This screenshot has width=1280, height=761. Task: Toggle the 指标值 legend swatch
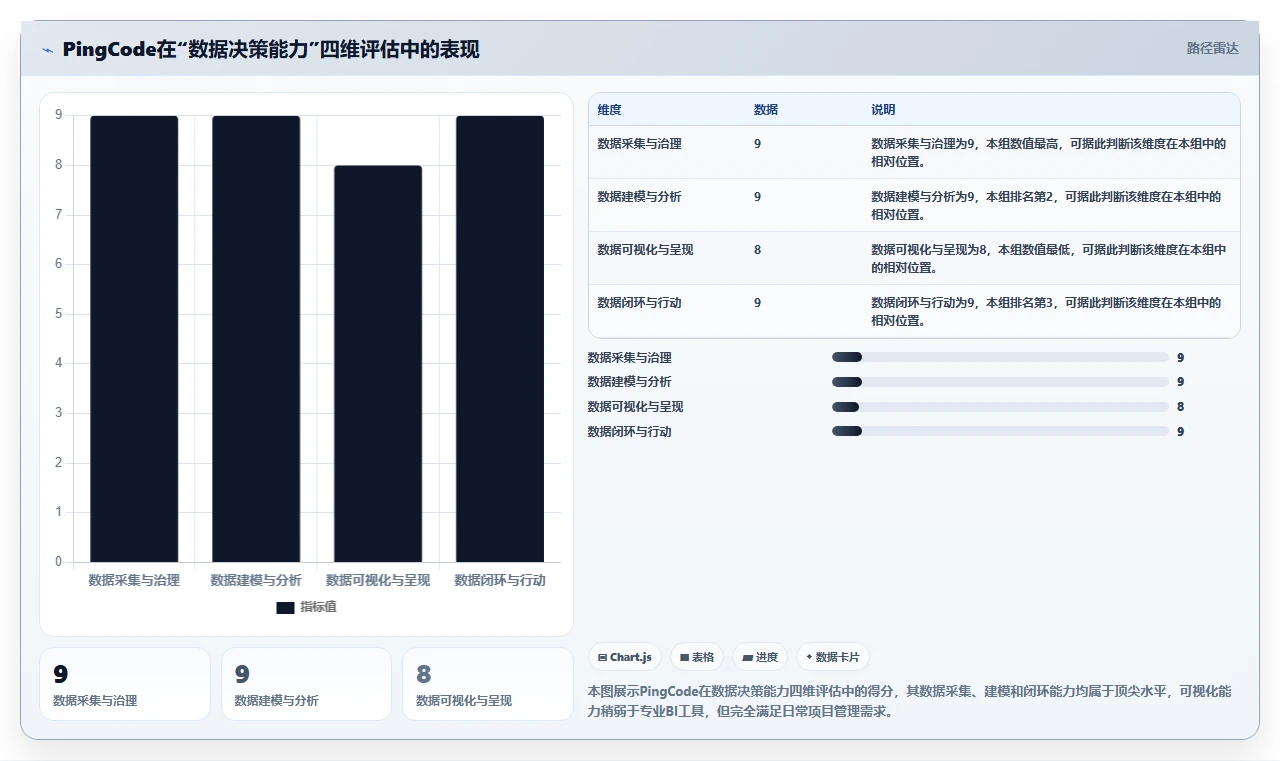(285, 607)
